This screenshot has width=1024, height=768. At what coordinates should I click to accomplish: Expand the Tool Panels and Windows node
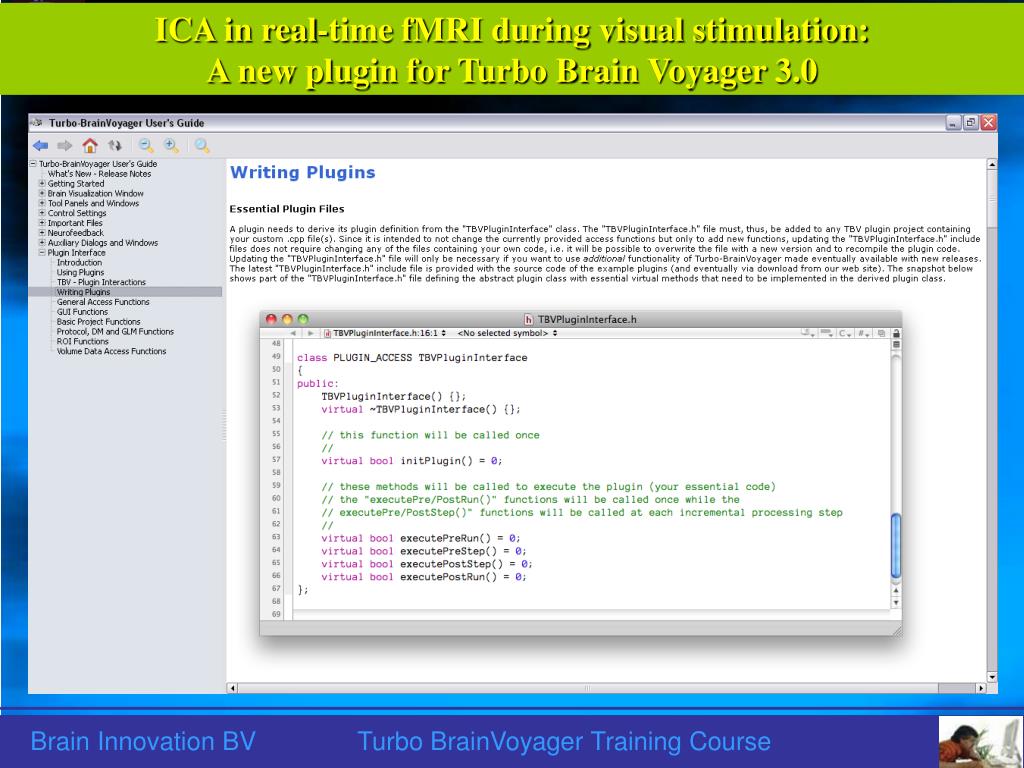42,203
